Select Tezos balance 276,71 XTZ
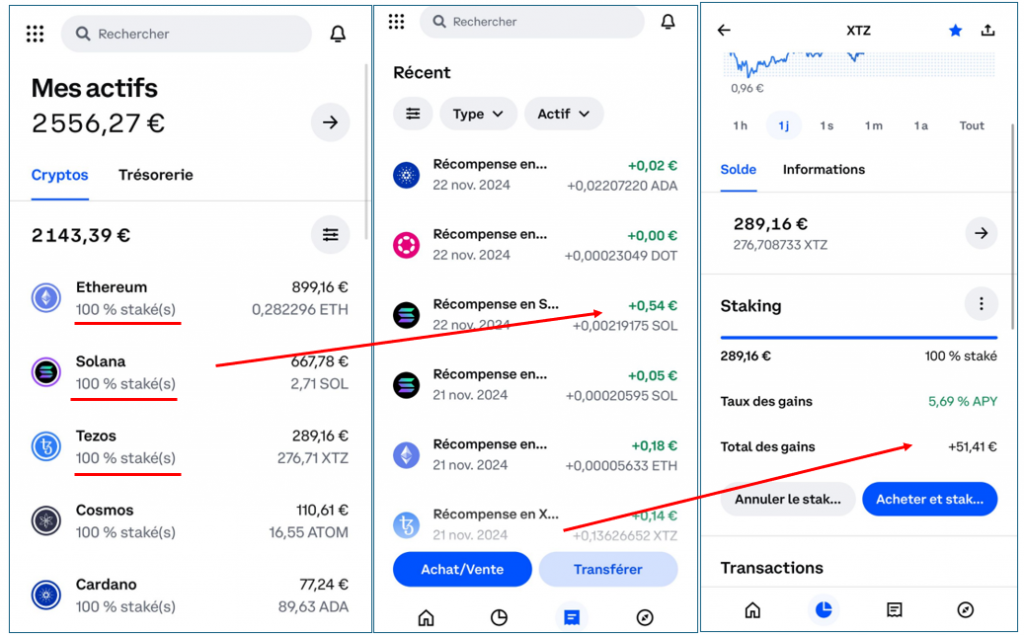Viewport: 1024px width, 635px height. (x=313, y=458)
